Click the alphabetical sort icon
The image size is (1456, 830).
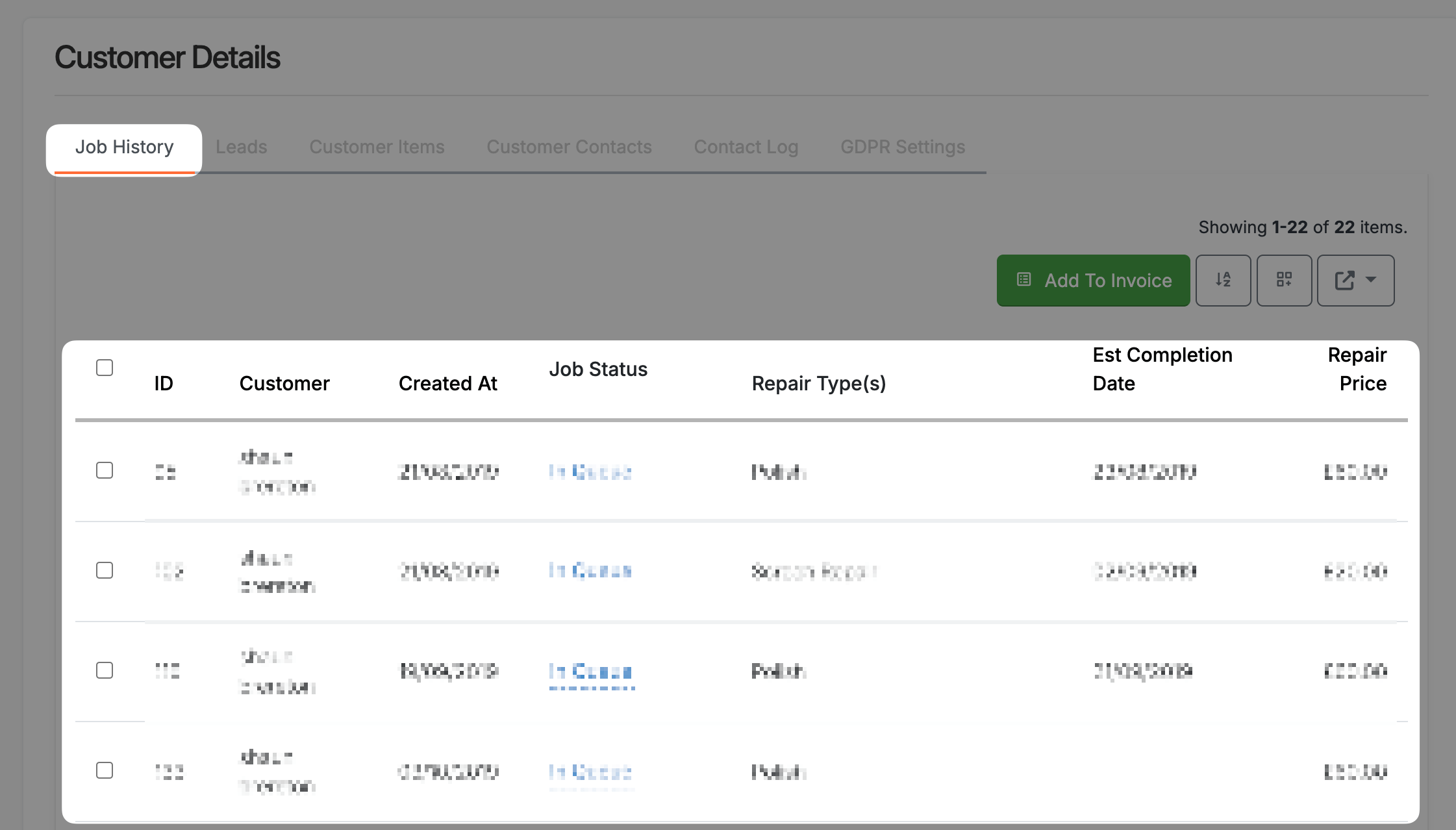point(1223,280)
